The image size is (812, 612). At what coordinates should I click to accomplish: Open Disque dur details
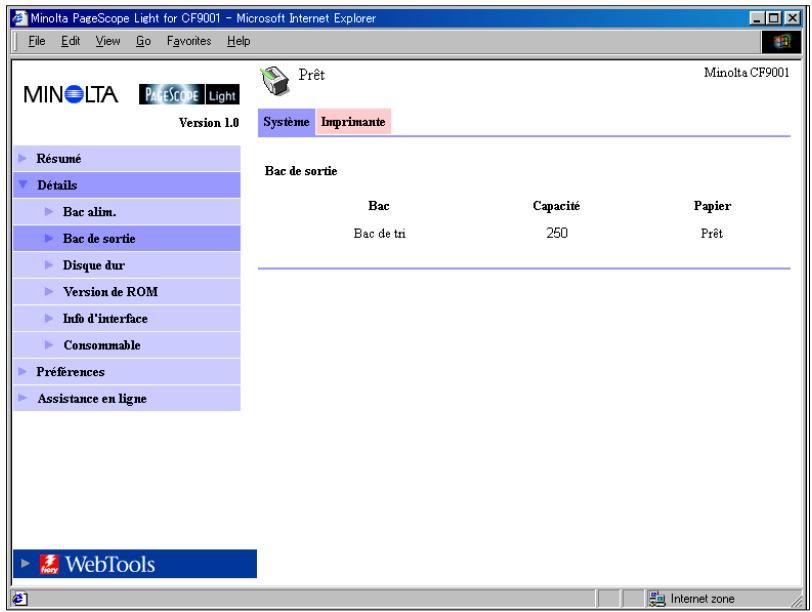pos(126,265)
